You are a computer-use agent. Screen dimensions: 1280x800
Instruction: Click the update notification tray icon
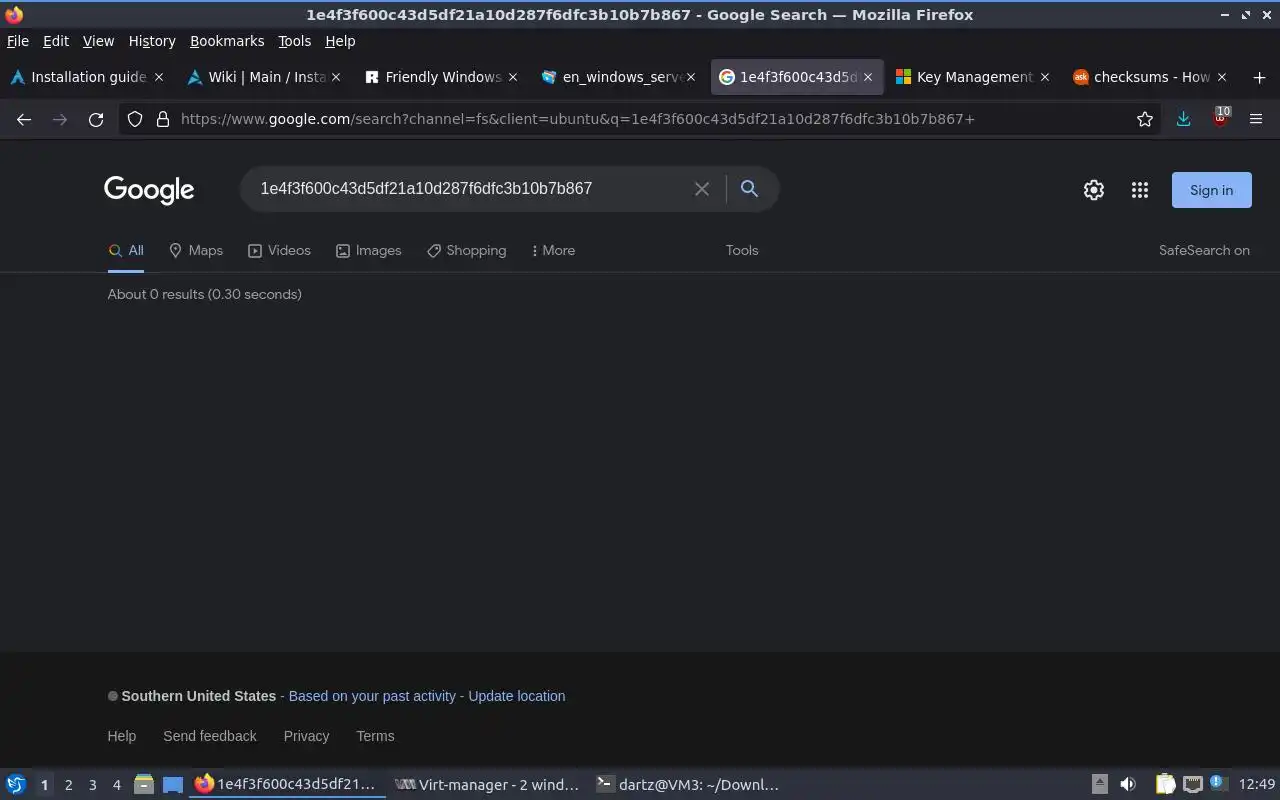point(1217,783)
